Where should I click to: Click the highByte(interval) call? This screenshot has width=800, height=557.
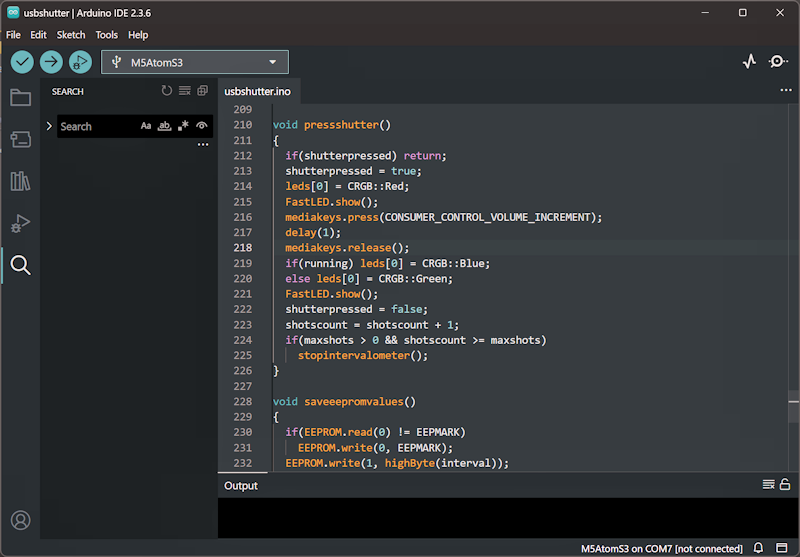pyautogui.click(x=443, y=463)
